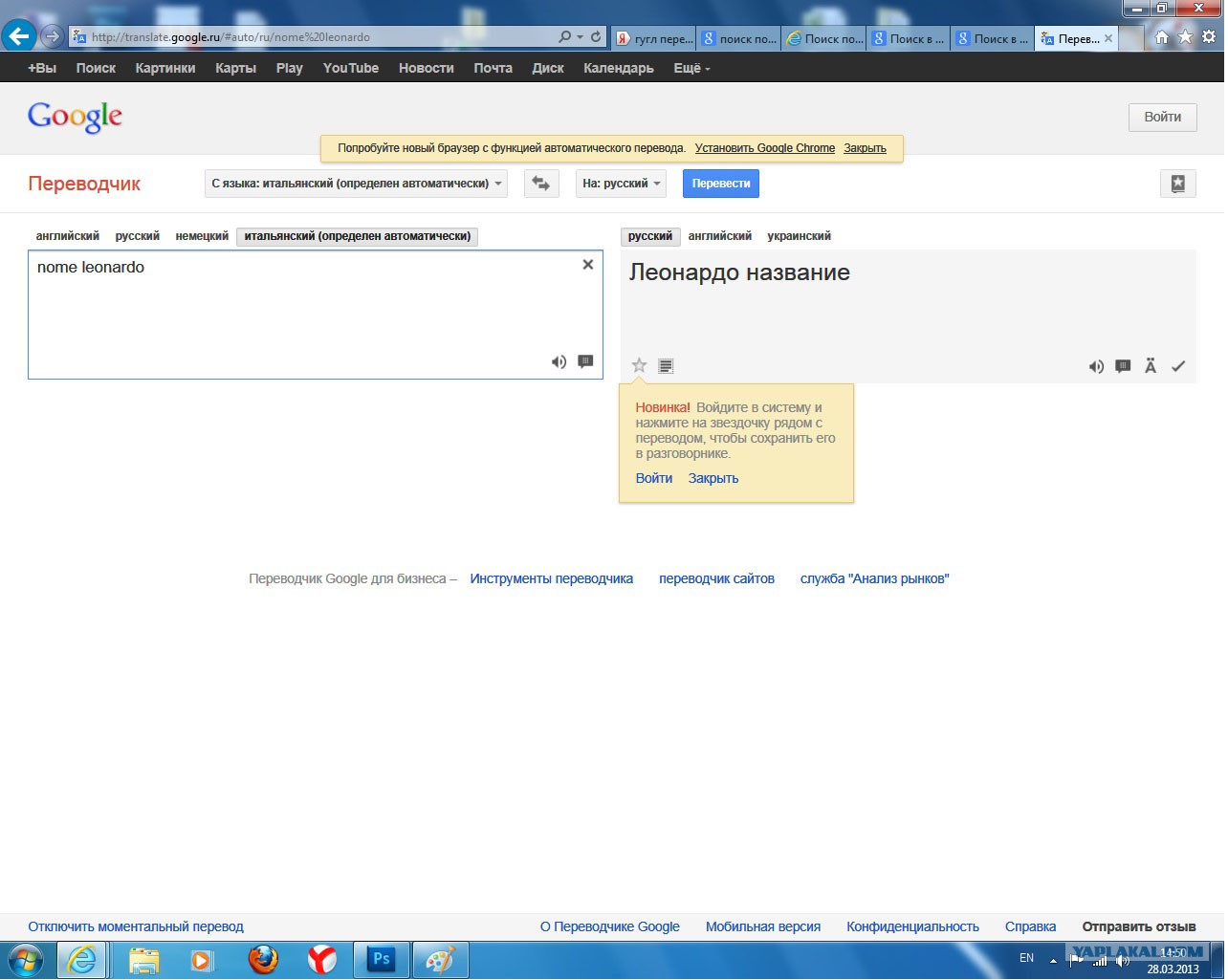Click the blue 'Перевести' button
Screen dimensions: 1228x980
coord(721,184)
